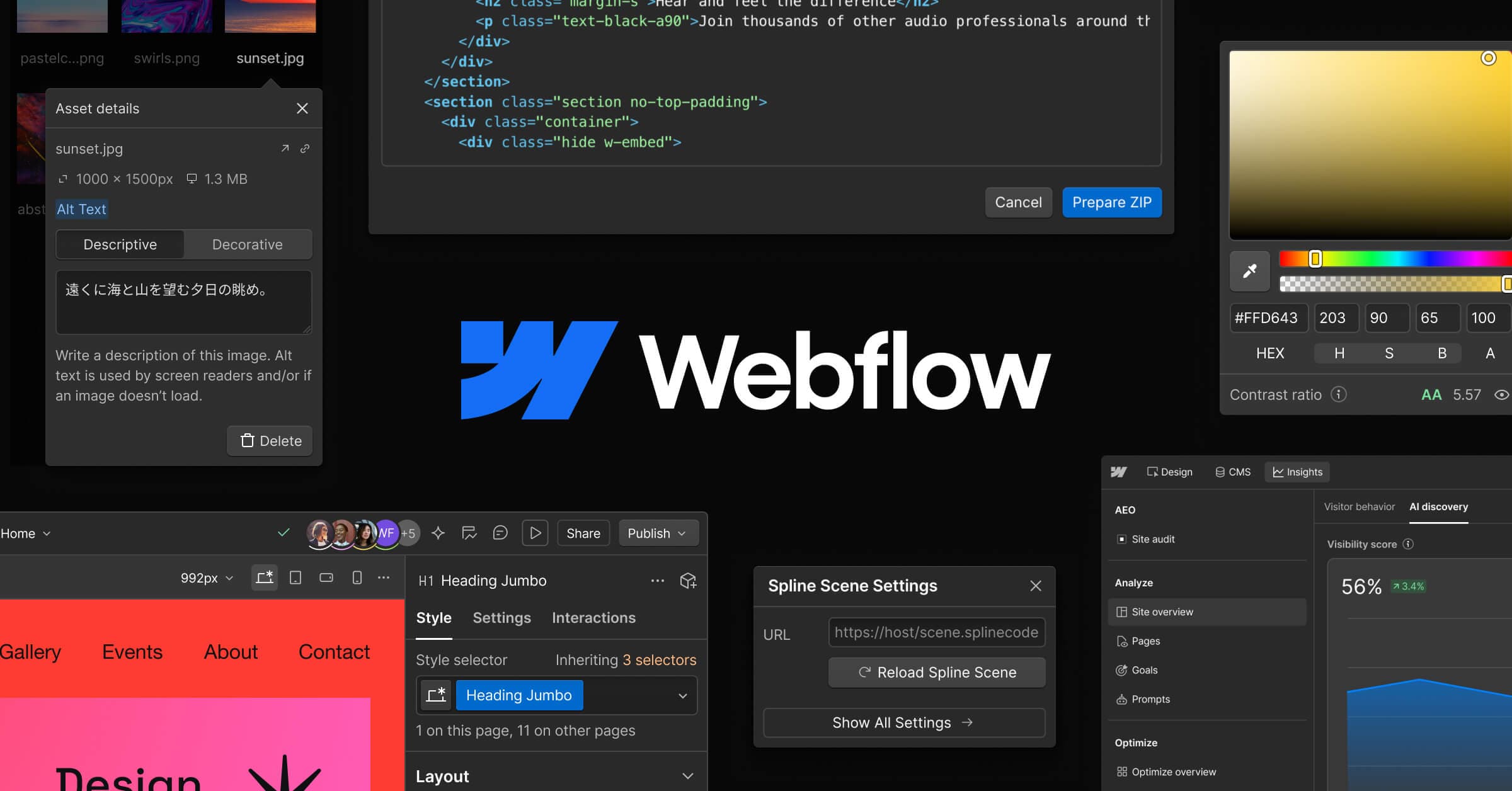Switch to tablet breakpoint icon

(x=295, y=578)
